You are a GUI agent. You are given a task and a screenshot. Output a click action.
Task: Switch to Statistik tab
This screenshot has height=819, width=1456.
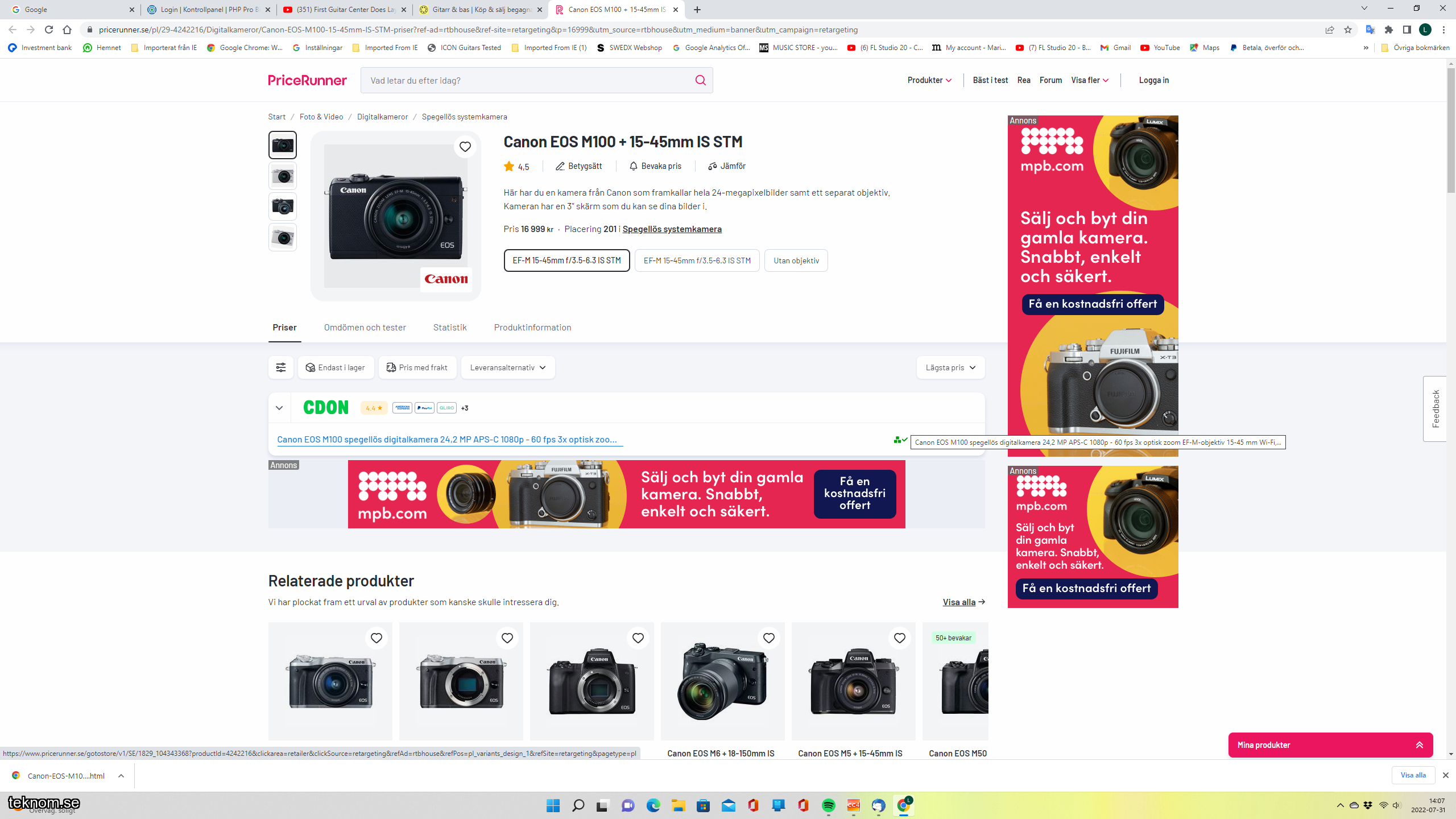click(450, 328)
